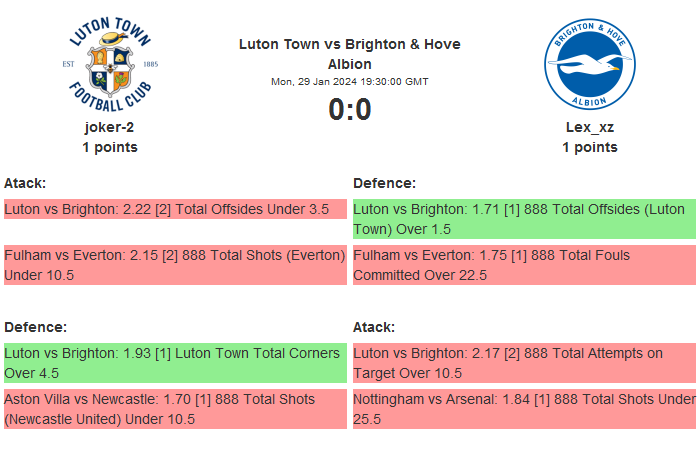Select the Mon, 29 Jan 2024 match date
700x460 pixels.
(350, 81)
